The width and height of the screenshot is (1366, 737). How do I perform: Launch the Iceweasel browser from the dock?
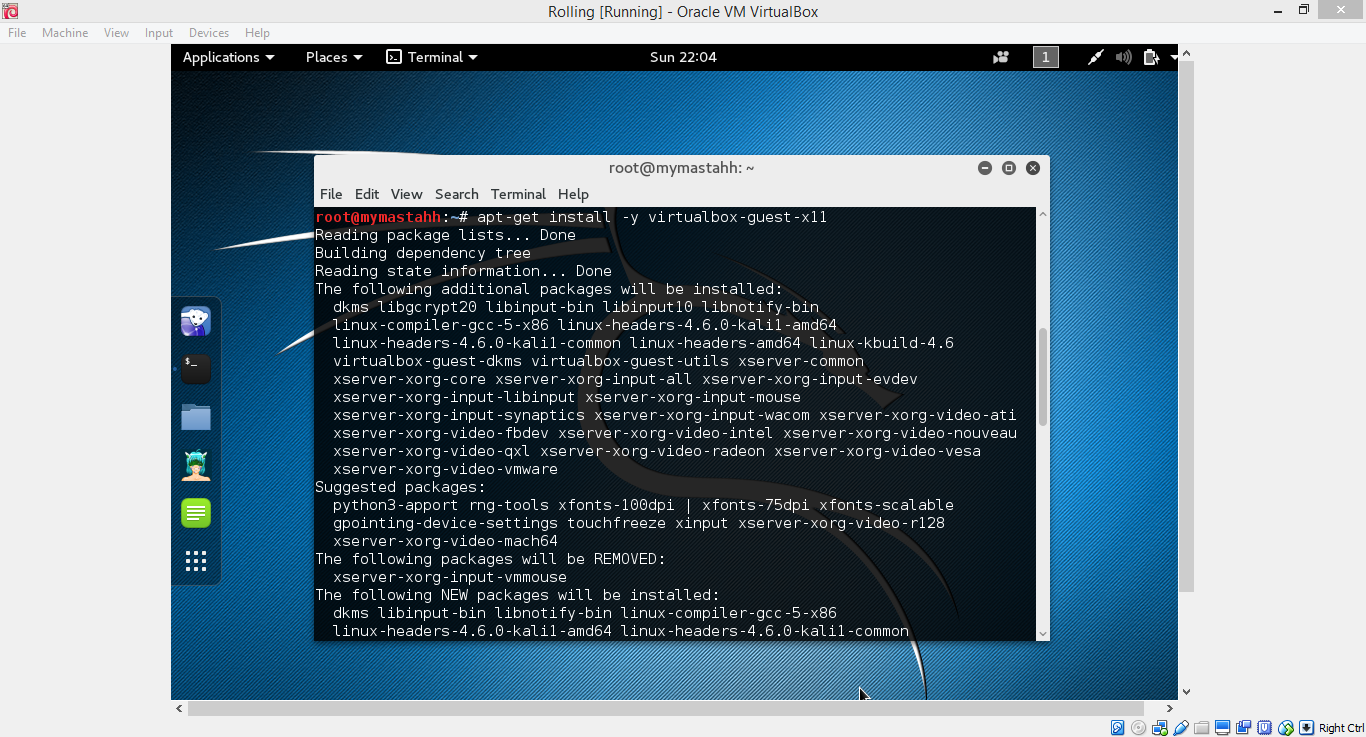tap(196, 321)
